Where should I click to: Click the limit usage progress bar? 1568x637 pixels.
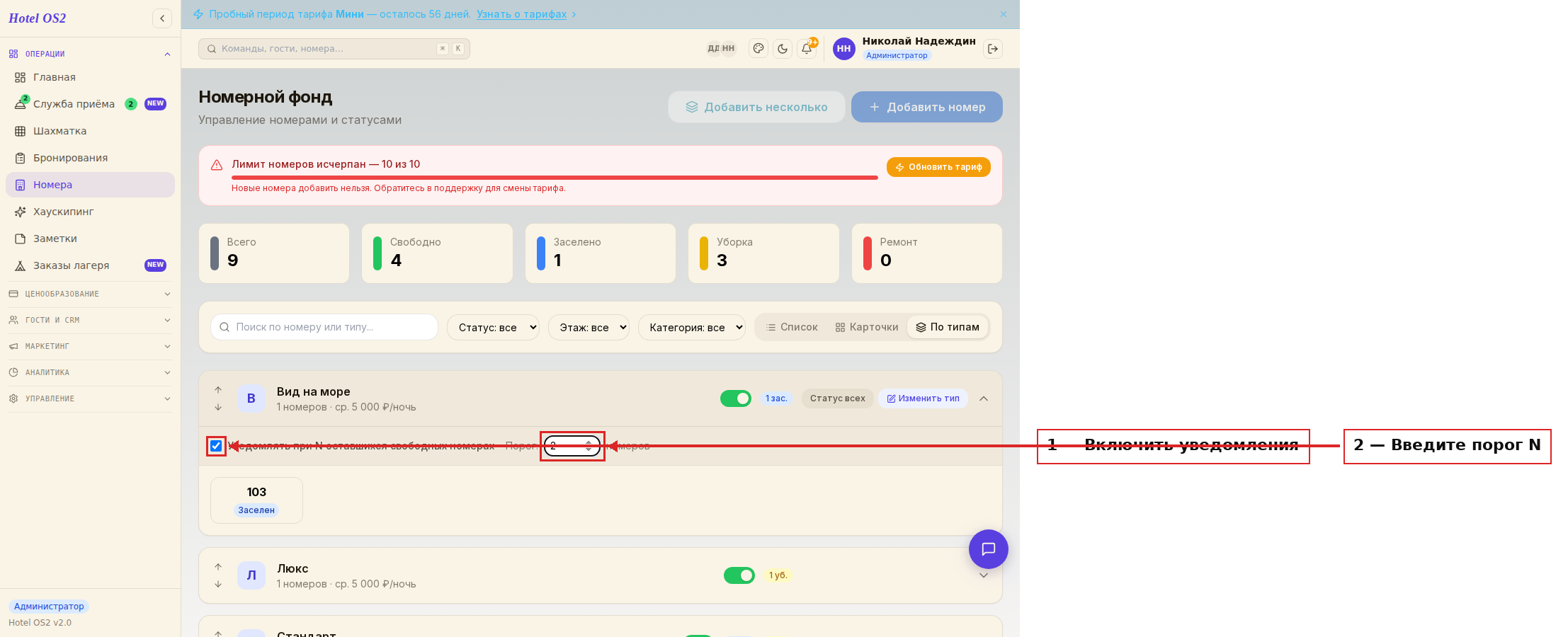tap(555, 178)
